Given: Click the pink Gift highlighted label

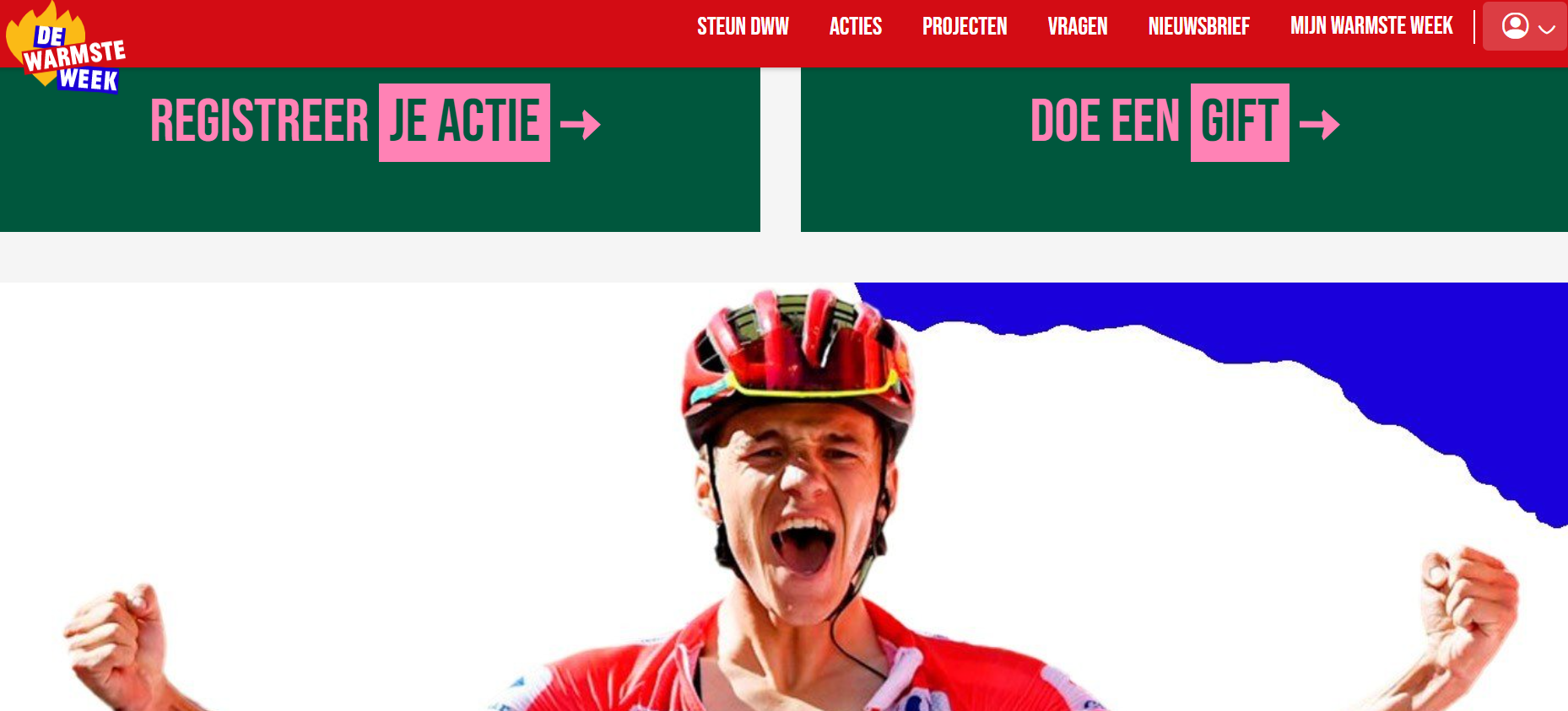Looking at the screenshot, I should coord(1240,122).
